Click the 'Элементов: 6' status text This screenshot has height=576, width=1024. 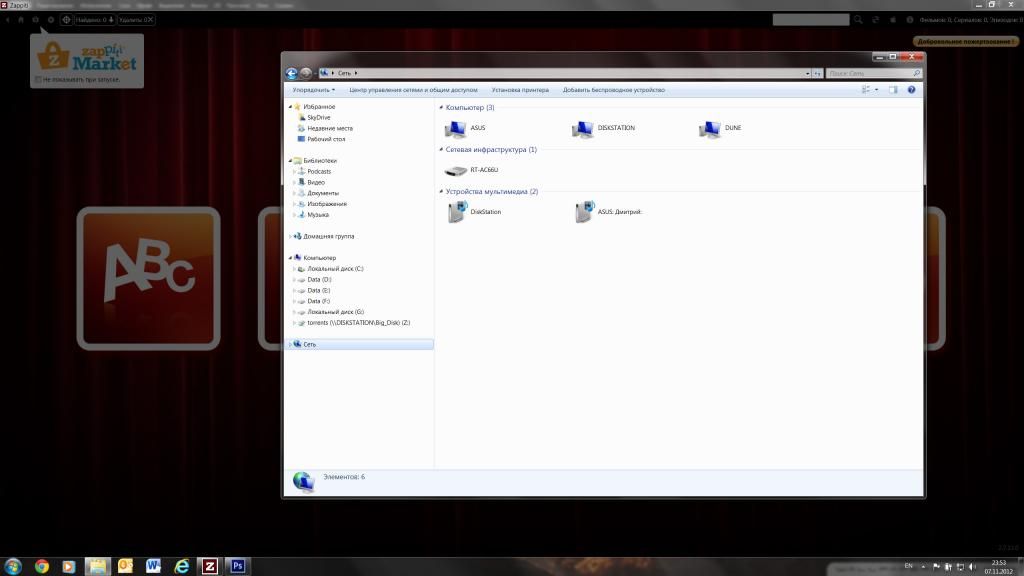click(x=344, y=477)
